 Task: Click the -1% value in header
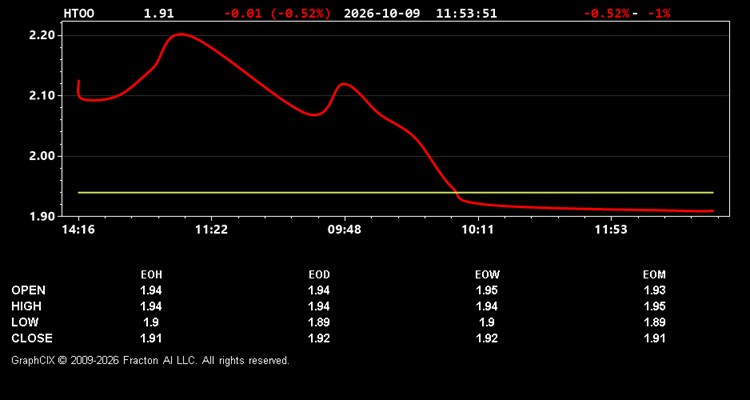(659, 13)
